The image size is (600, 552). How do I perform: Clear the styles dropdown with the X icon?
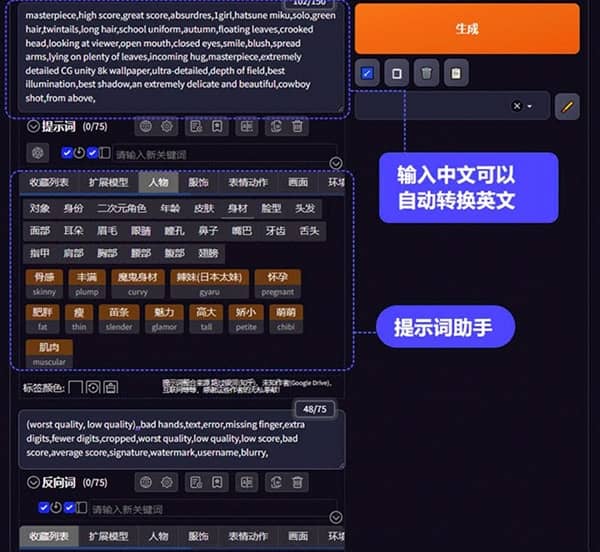516,106
